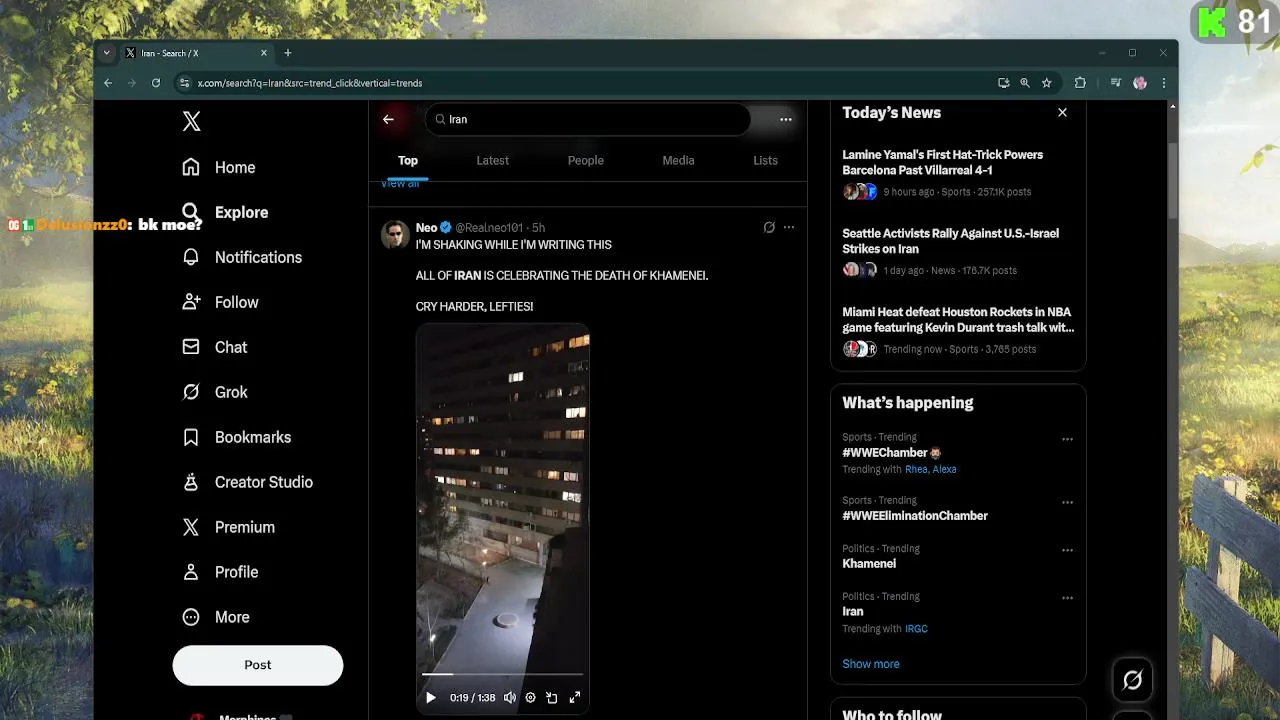Click the Iran search input field
1280x720 pixels.
588,119
